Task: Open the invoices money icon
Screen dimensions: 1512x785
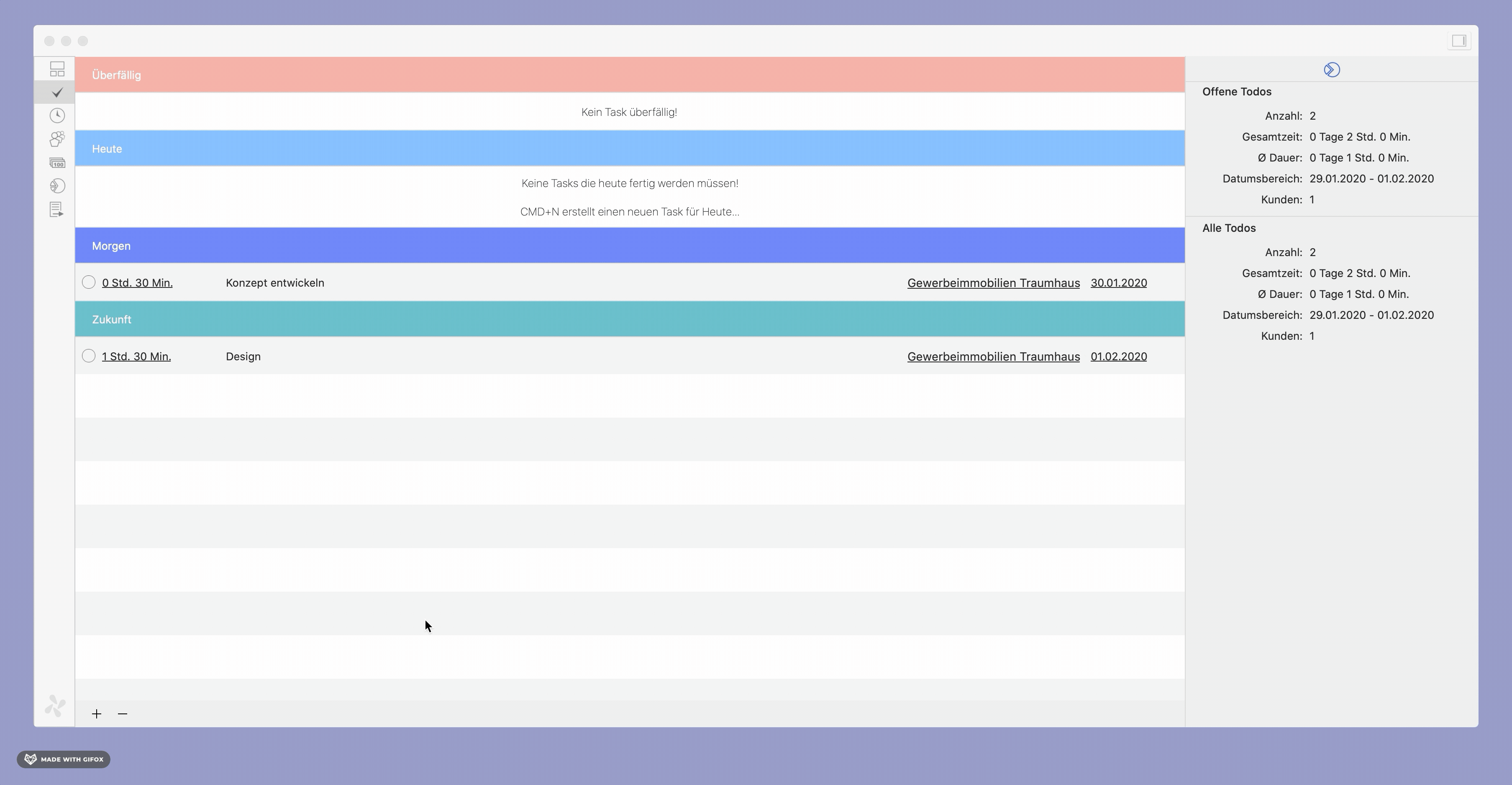Action: pyautogui.click(x=57, y=163)
